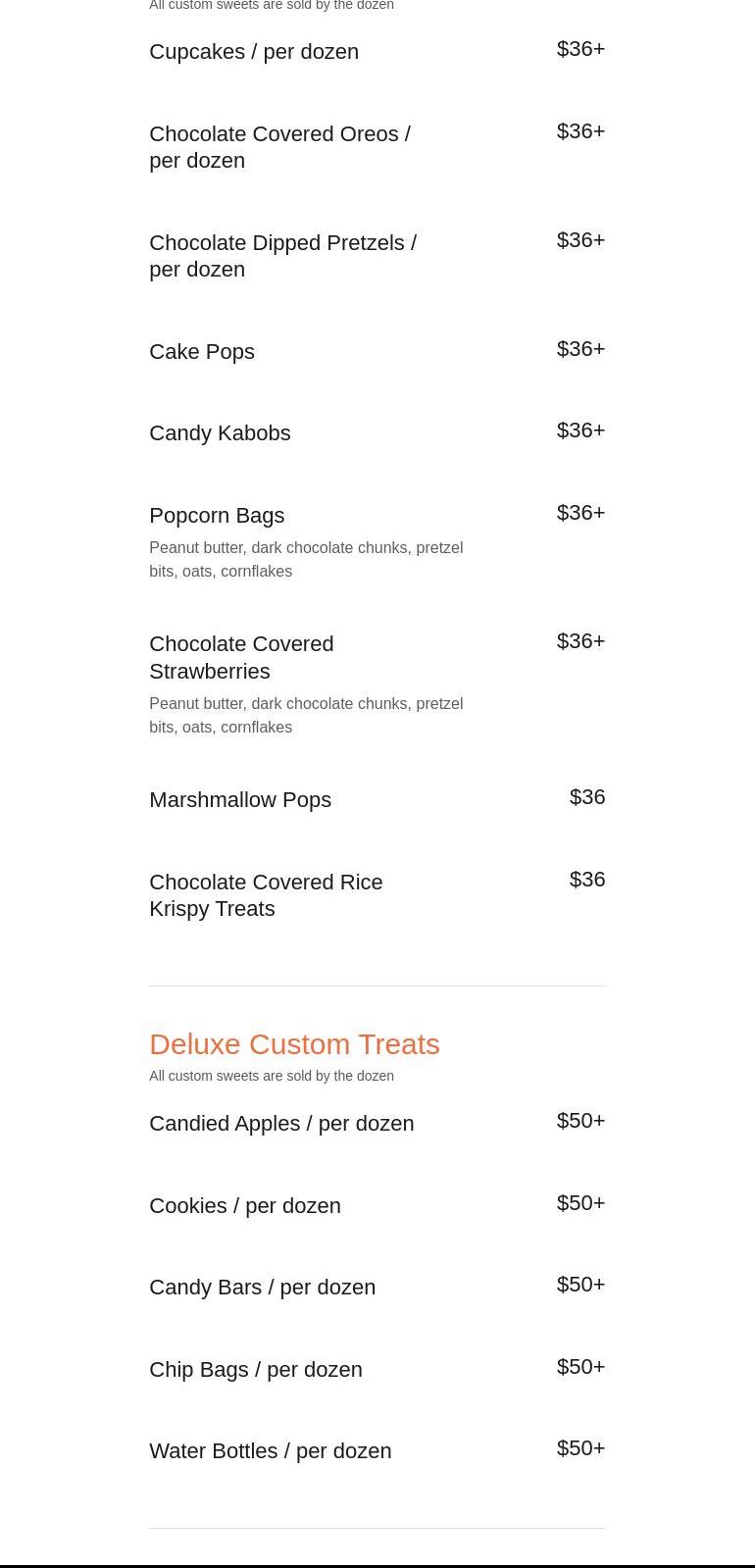Click the Water Bottles $50+ price
The image size is (755, 1568).
click(x=580, y=1448)
